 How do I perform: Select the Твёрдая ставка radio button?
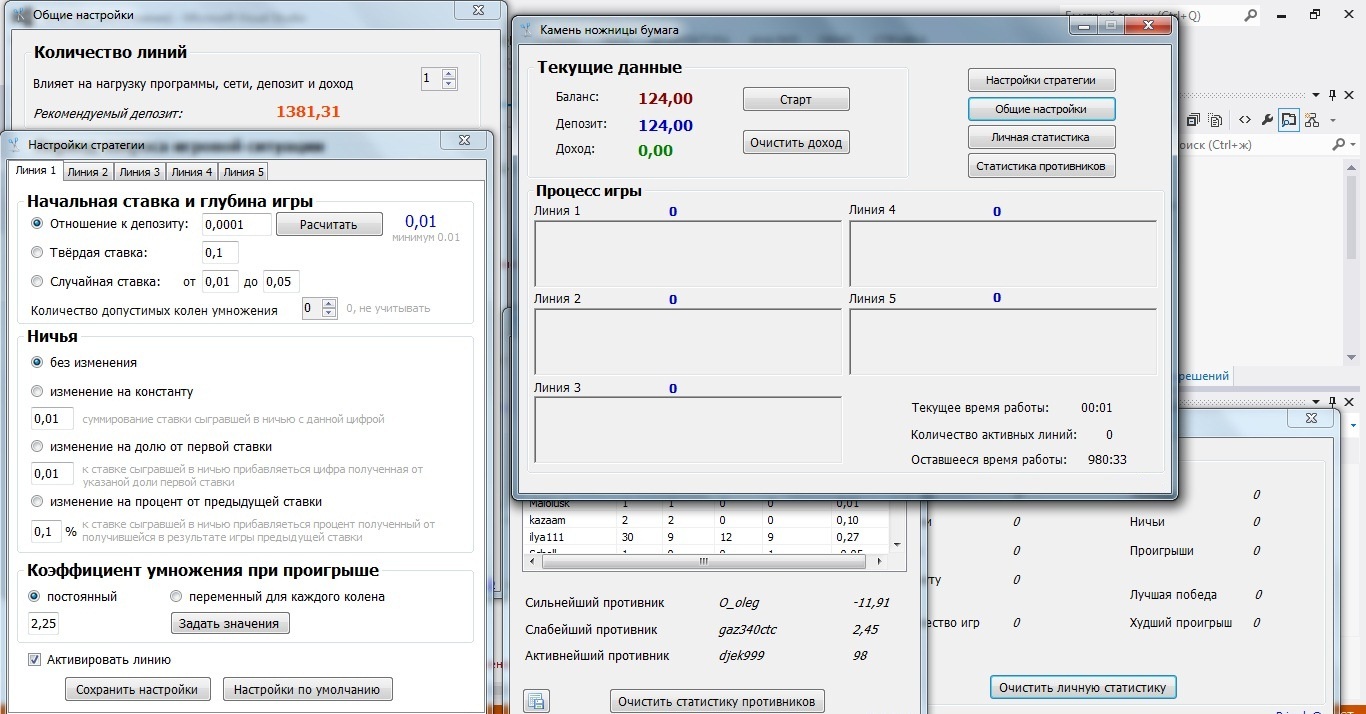tap(38, 253)
